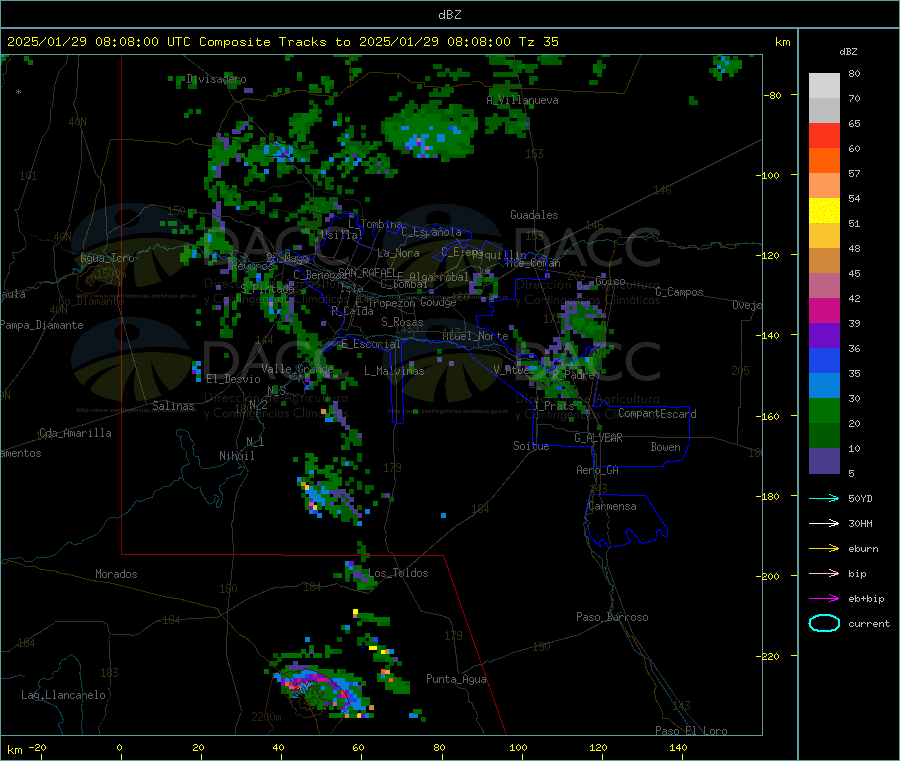Viewport: 900px width, 761px height.
Task: Click the Guadales map label
Action: pyautogui.click(x=534, y=215)
